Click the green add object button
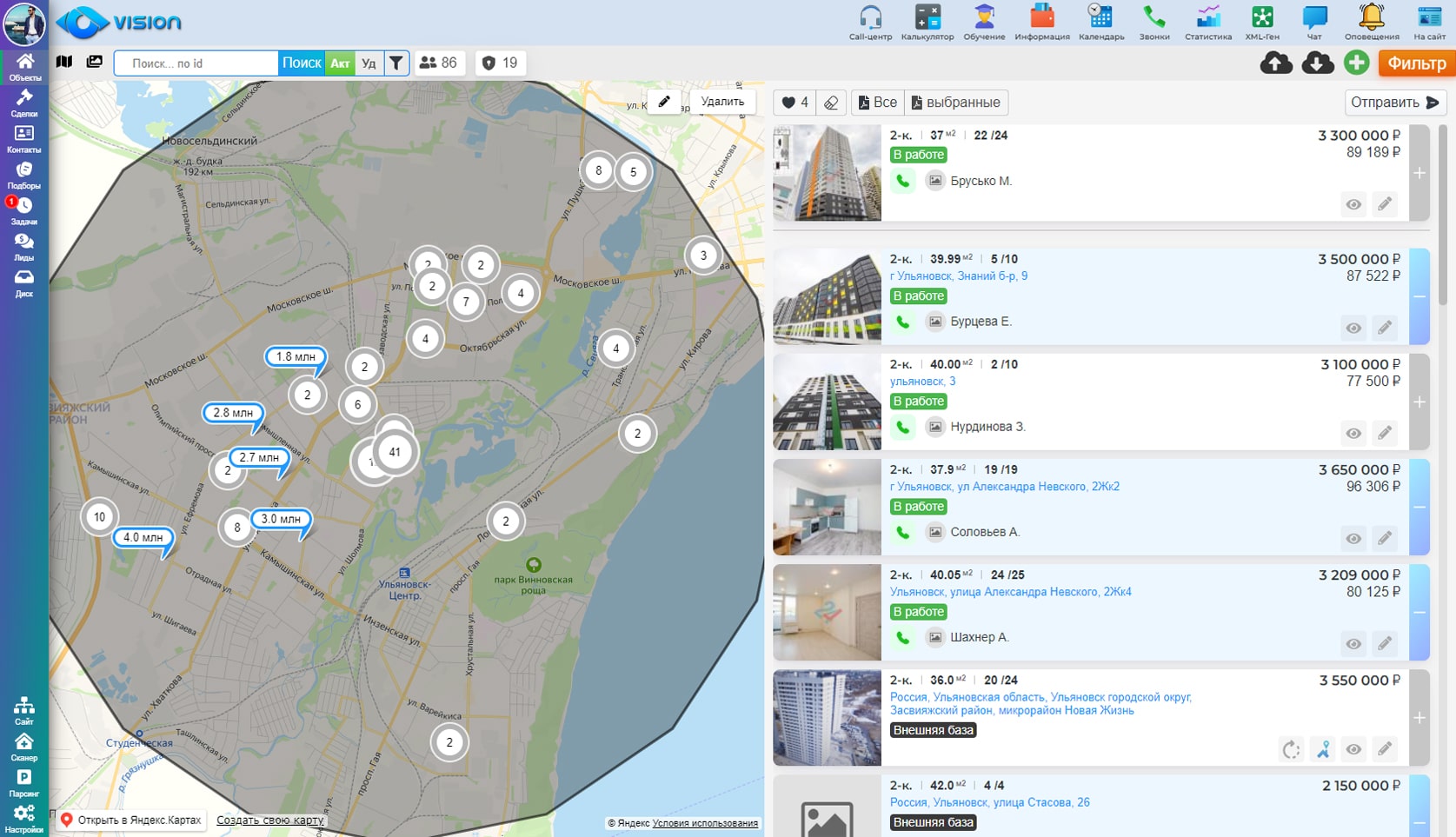1456x837 pixels. [x=1356, y=63]
